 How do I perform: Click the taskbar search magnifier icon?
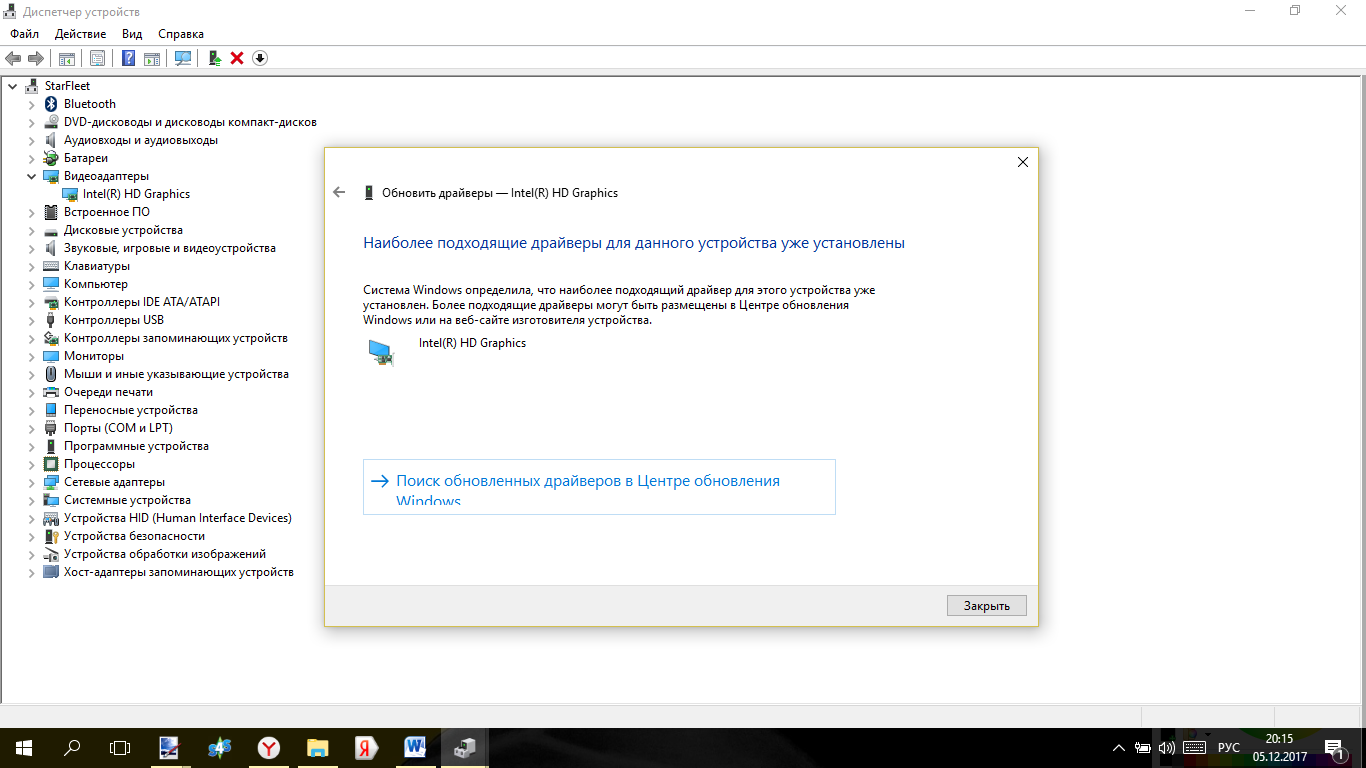72,747
